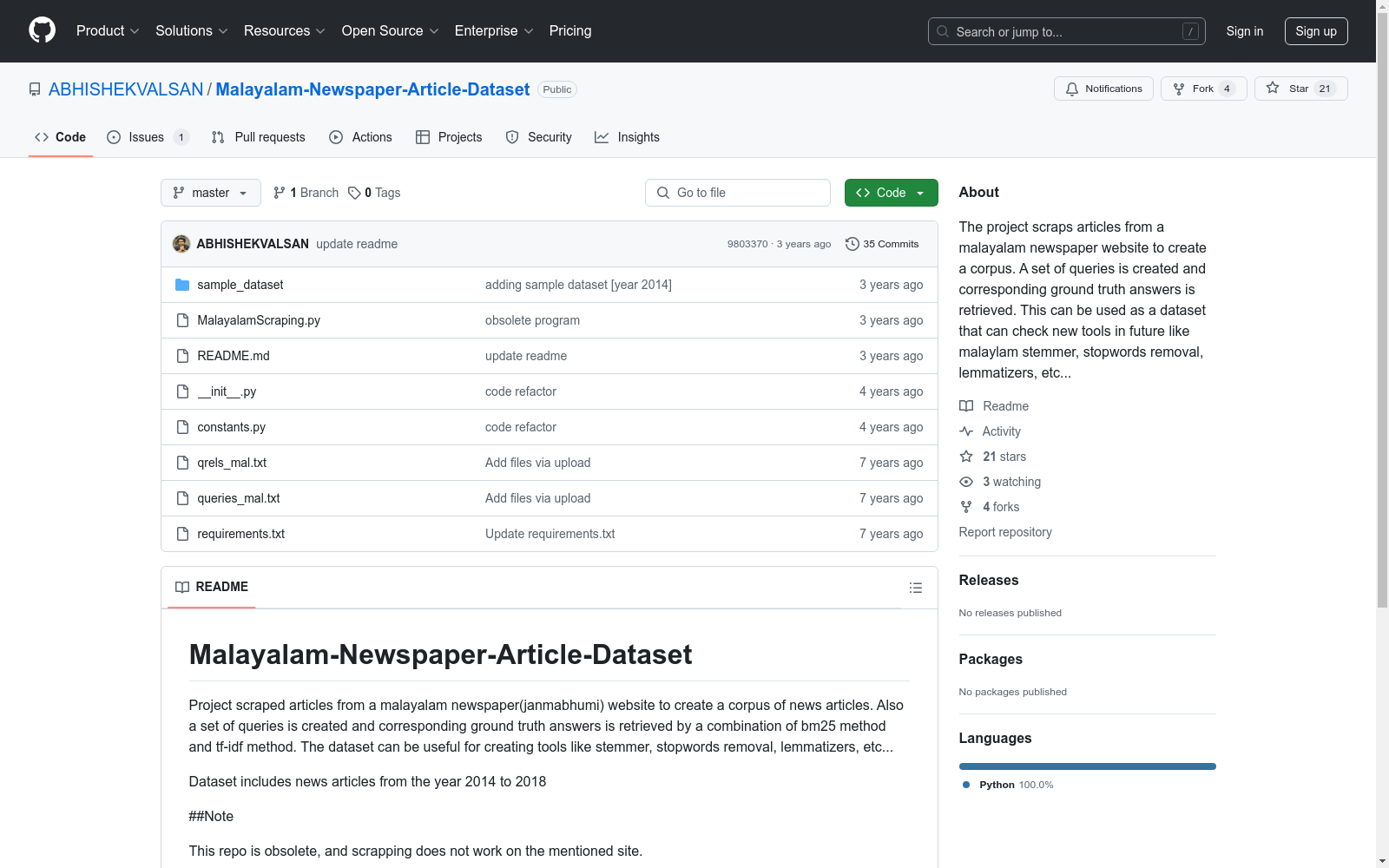Click the bell icon in the Notifications button
Viewport: 1389px width, 868px height.
(1072, 89)
